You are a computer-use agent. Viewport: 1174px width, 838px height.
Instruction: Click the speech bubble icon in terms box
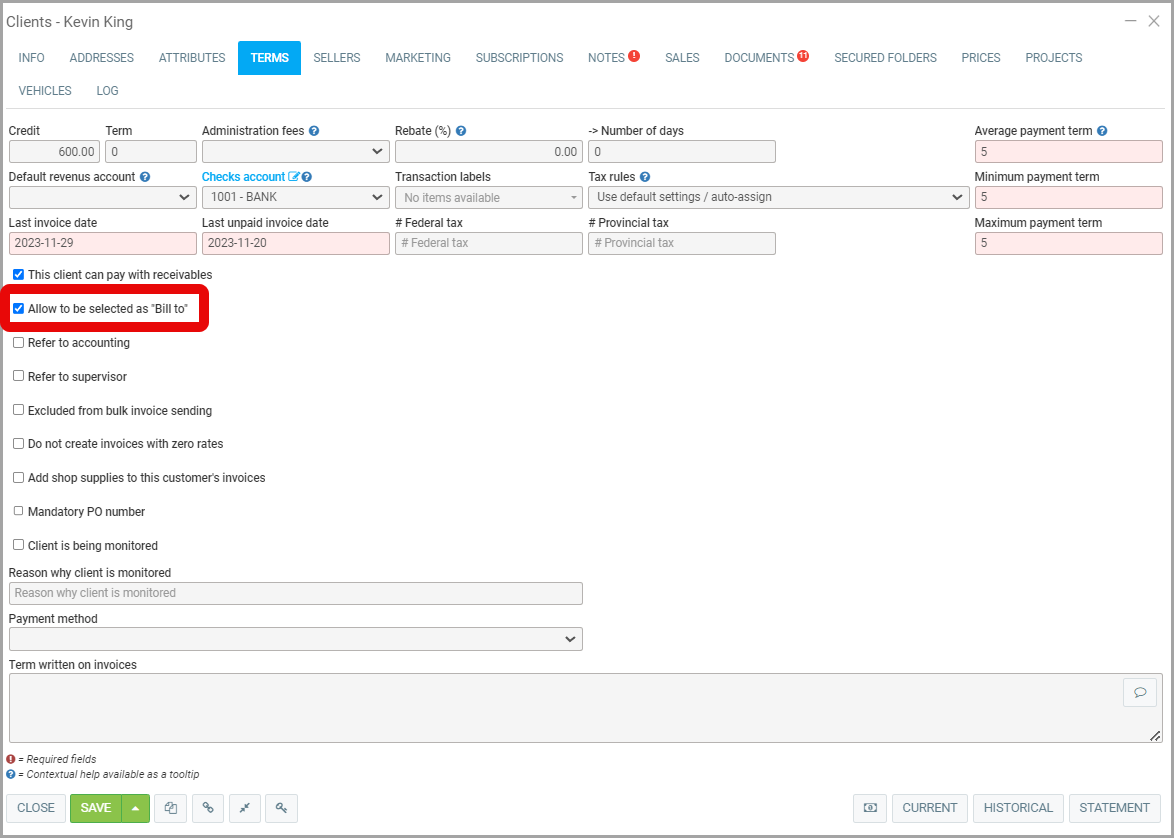(x=1139, y=692)
